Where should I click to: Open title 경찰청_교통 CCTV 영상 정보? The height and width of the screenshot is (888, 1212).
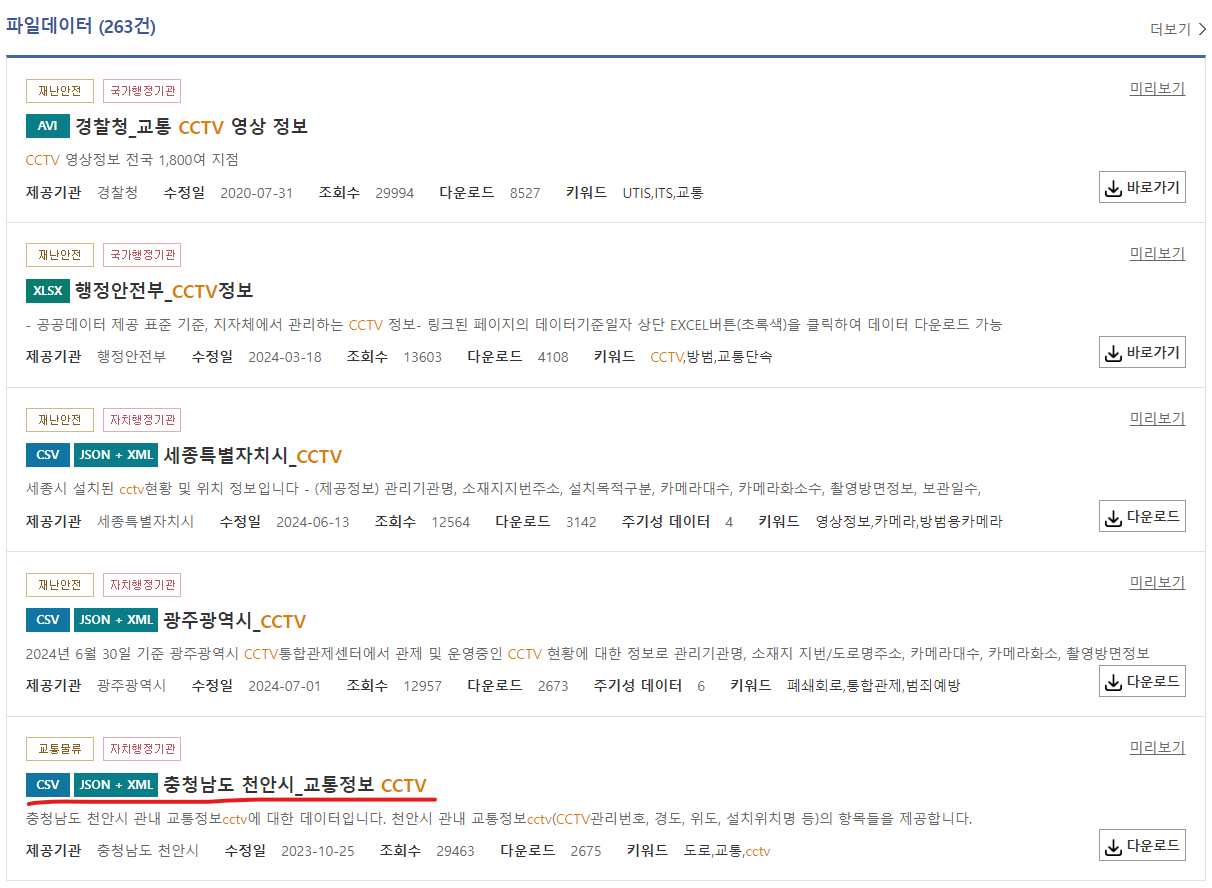pos(191,127)
